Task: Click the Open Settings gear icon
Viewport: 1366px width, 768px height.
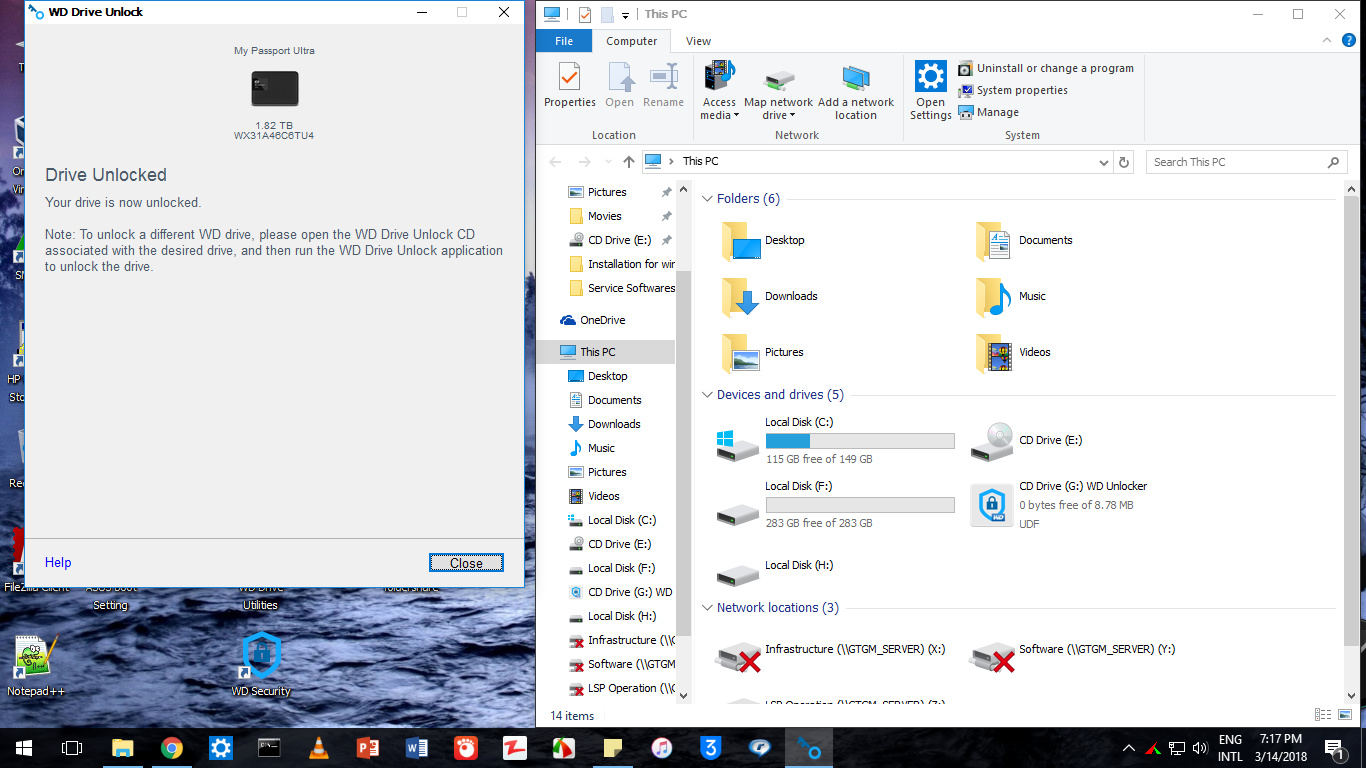Action: (x=930, y=90)
